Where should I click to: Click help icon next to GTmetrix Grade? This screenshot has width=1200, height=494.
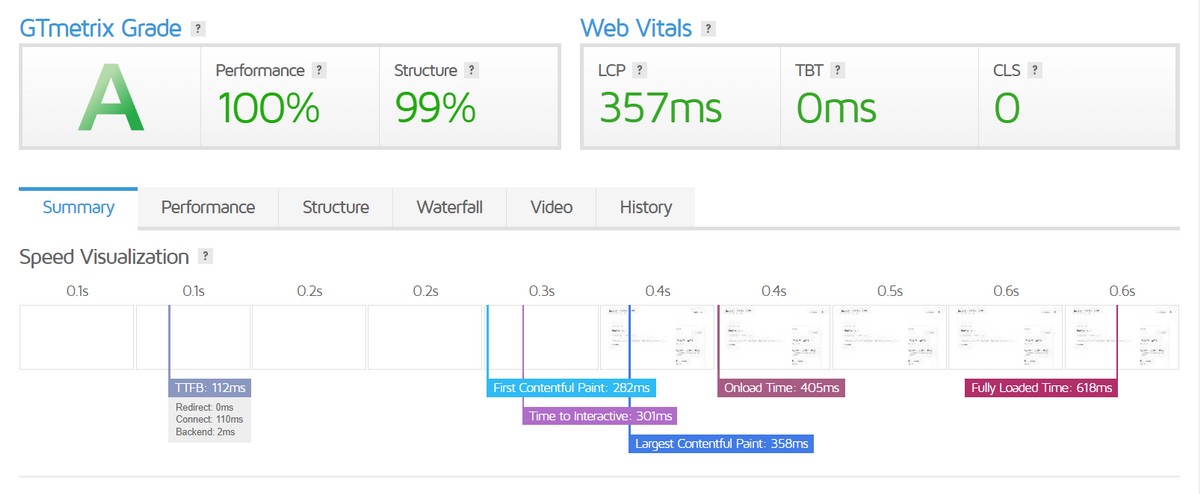coord(198,29)
